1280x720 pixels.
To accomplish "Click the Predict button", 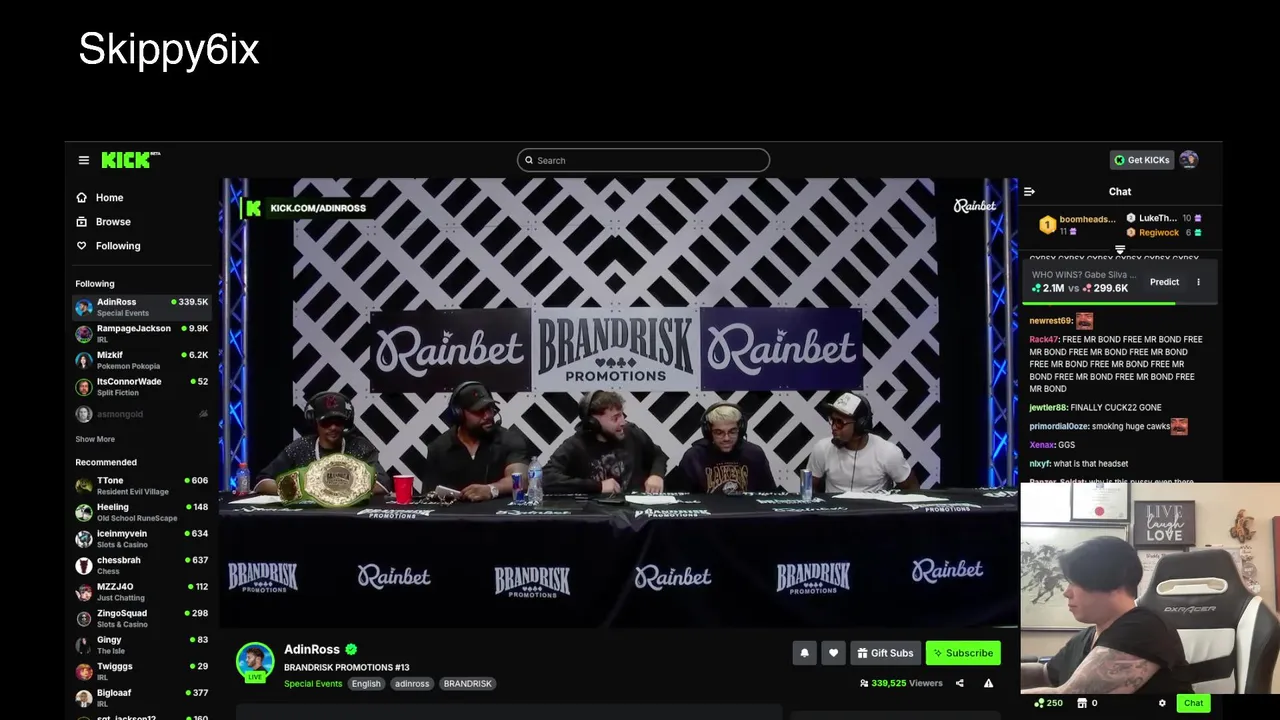I will pos(1164,282).
